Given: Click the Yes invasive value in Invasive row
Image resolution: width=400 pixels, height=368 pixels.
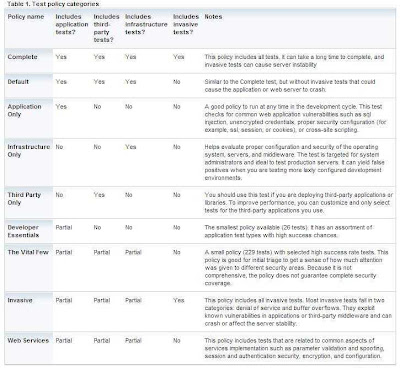Looking at the screenshot, I should tap(179, 300).
